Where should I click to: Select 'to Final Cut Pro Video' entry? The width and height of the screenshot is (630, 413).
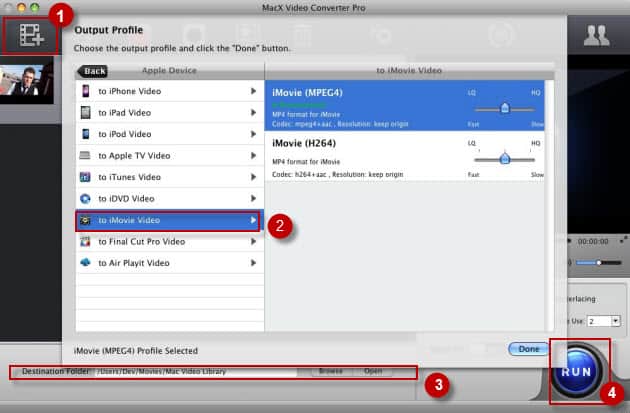pos(170,241)
